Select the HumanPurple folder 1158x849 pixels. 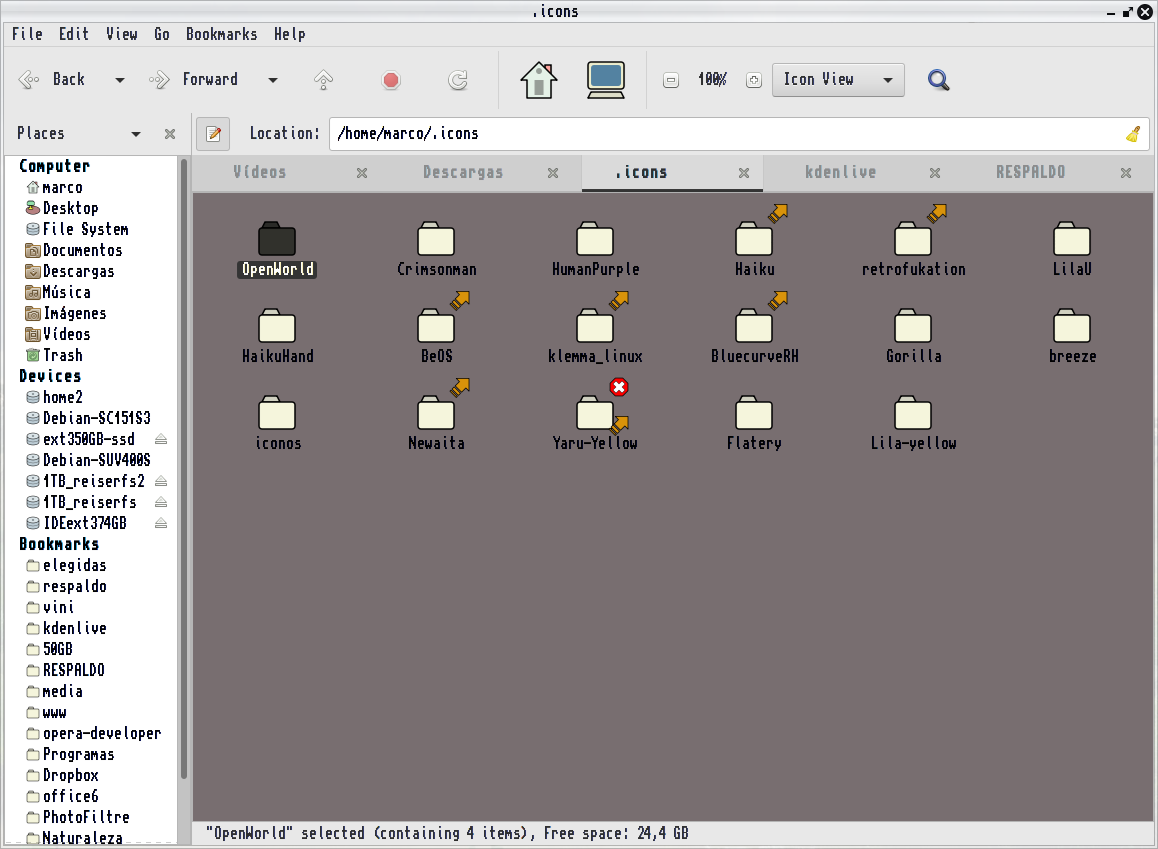pyautogui.click(x=595, y=250)
